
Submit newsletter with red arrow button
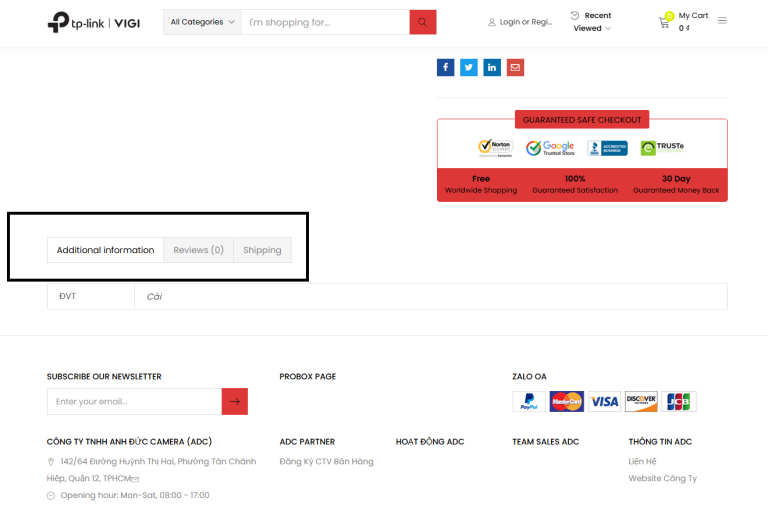point(235,401)
